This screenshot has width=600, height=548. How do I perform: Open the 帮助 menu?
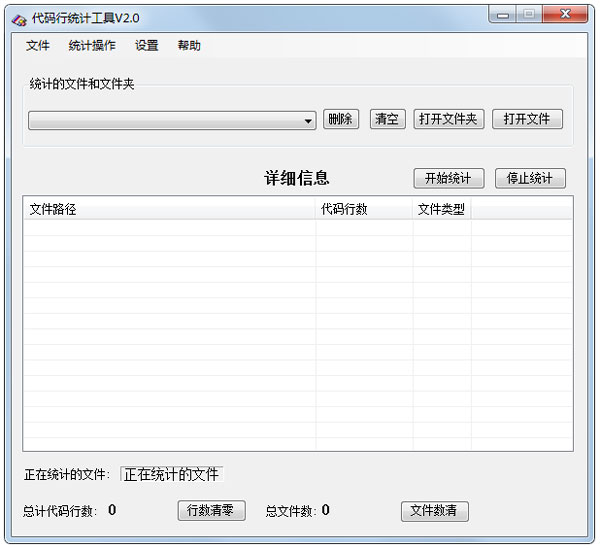tap(189, 46)
